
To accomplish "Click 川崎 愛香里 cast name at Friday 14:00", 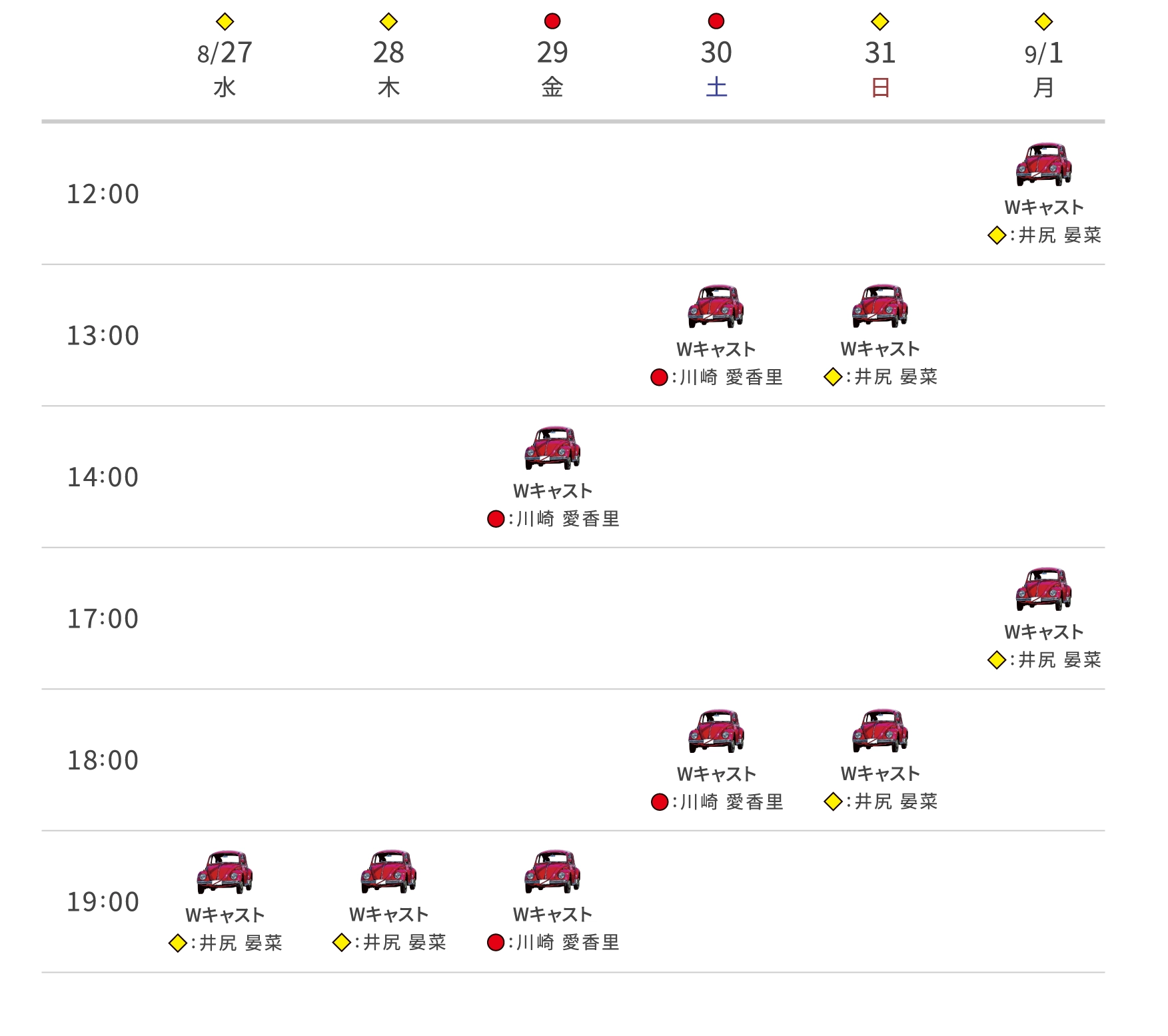I will [x=568, y=519].
